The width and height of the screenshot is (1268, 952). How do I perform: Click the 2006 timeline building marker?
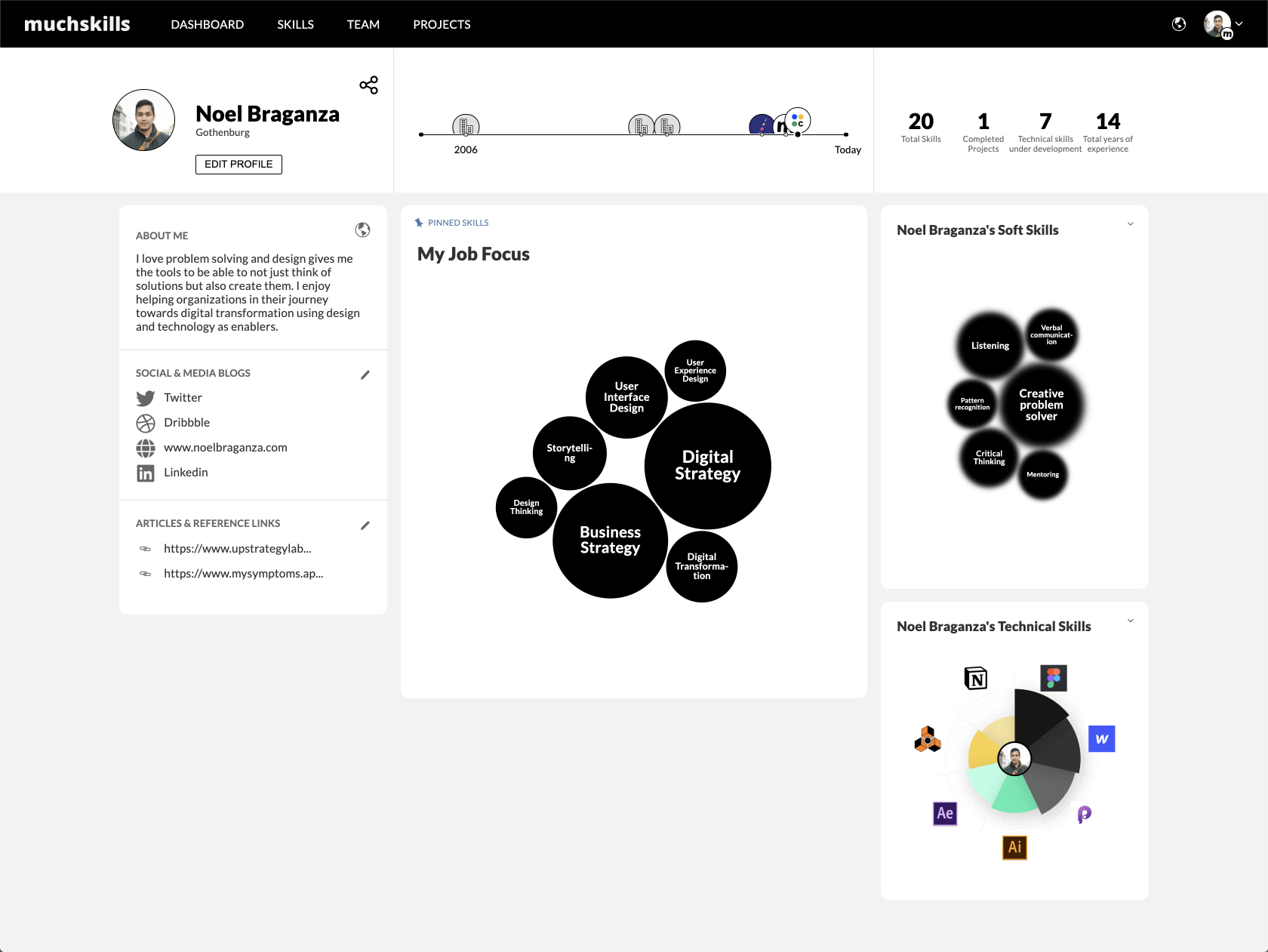(x=466, y=125)
